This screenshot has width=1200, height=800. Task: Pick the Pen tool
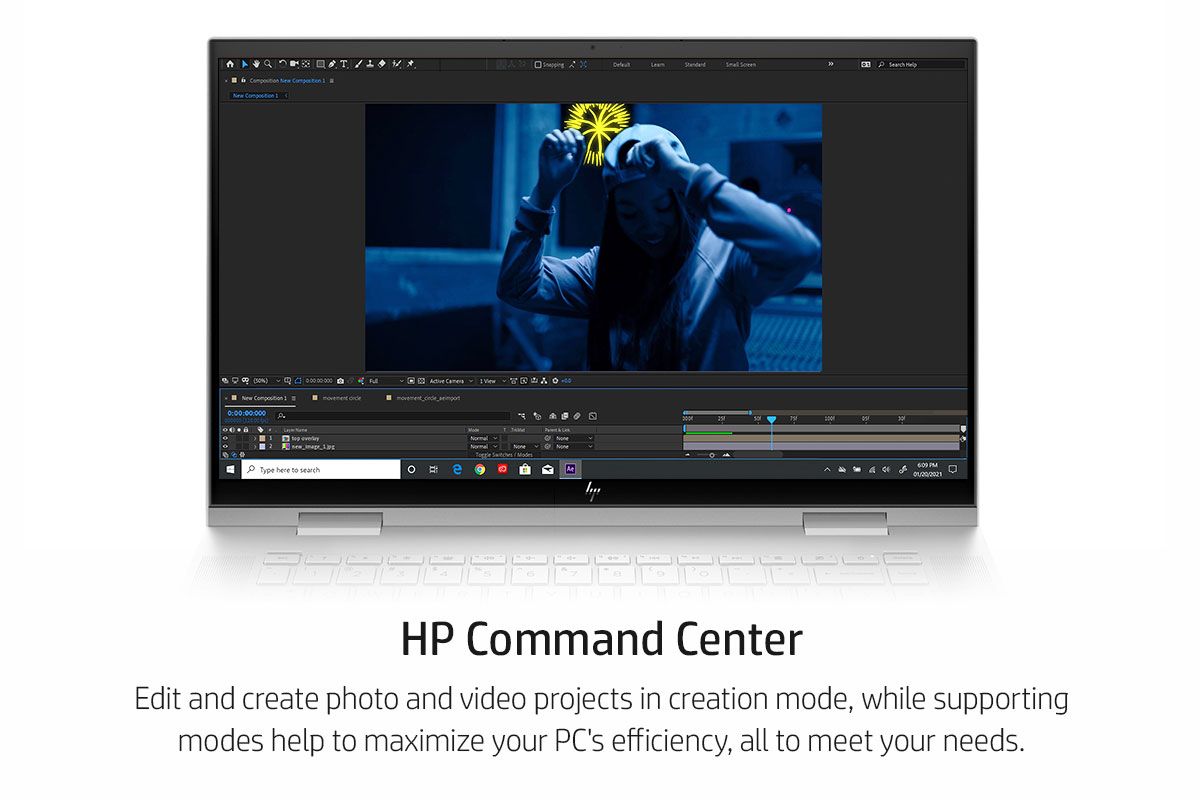(332, 64)
